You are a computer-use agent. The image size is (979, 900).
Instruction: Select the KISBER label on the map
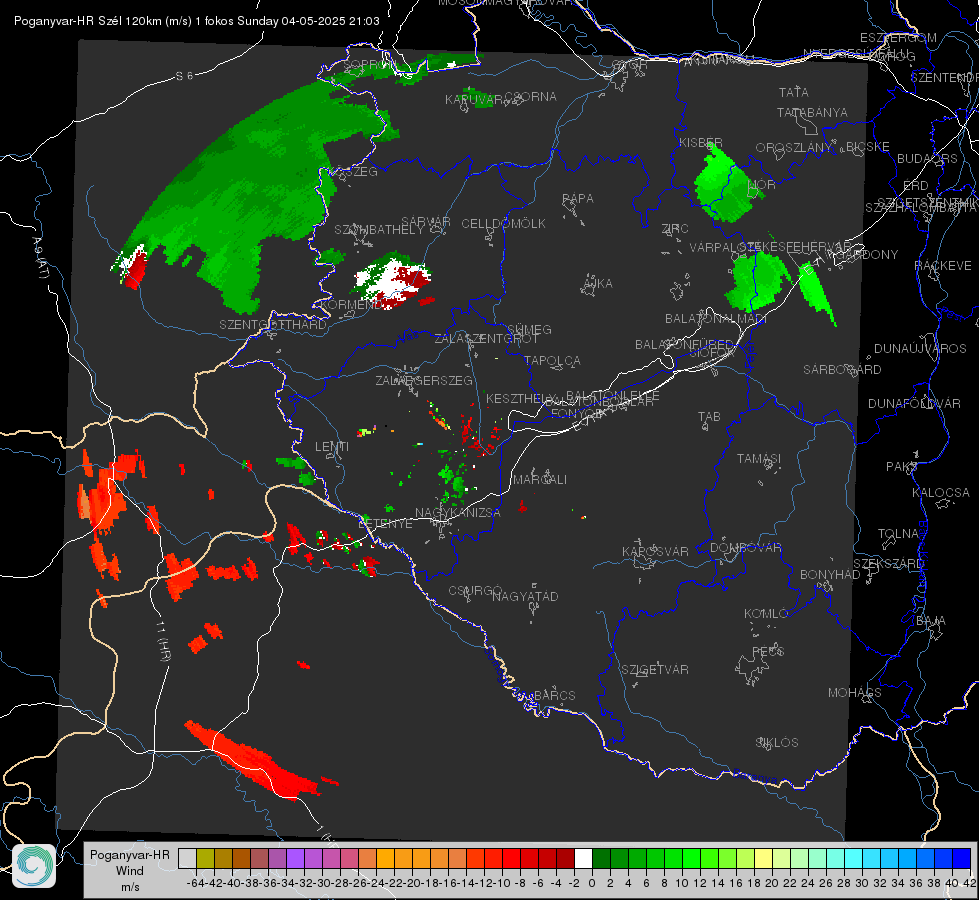701,143
